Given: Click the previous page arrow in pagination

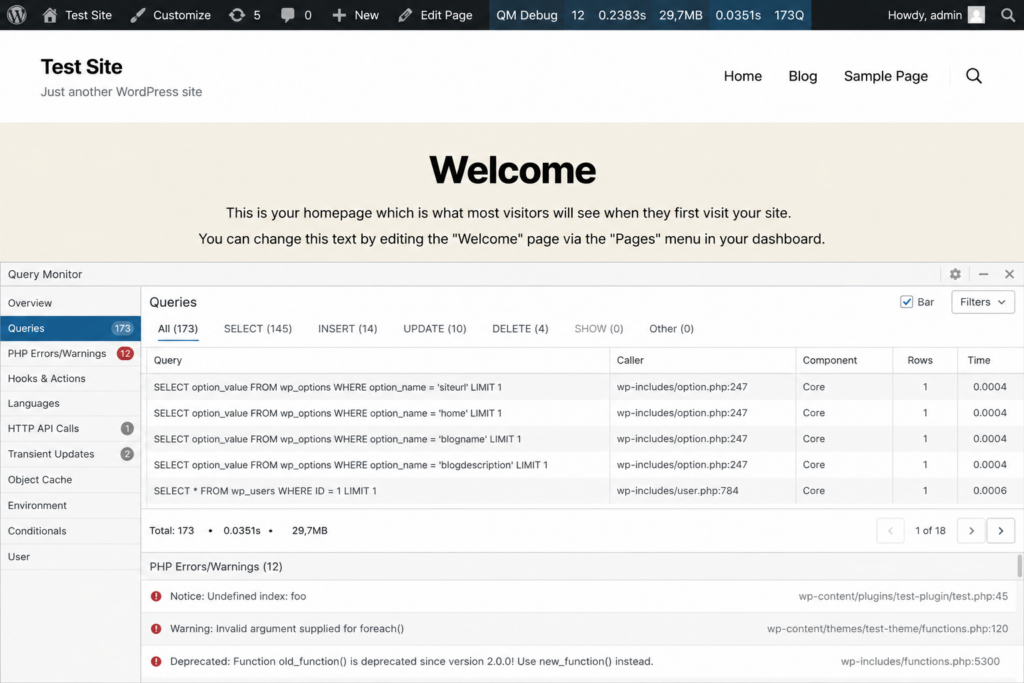Looking at the screenshot, I should [x=890, y=531].
